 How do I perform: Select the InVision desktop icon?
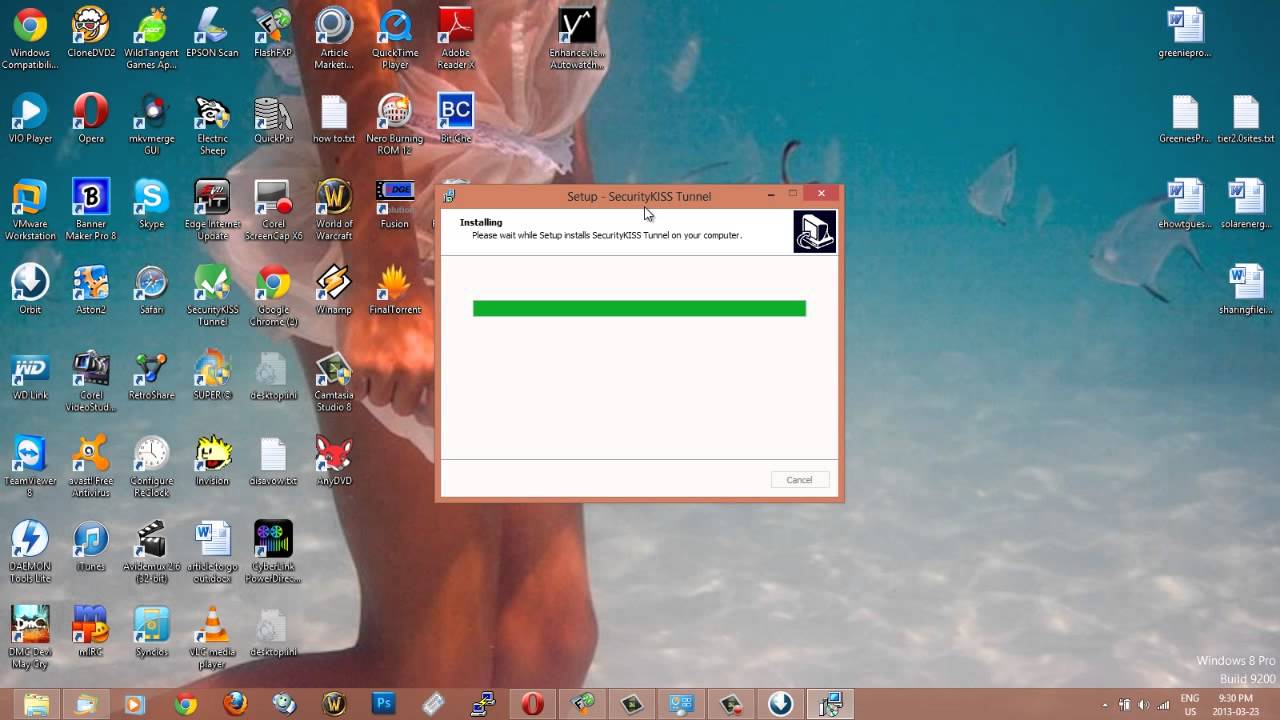(212, 460)
